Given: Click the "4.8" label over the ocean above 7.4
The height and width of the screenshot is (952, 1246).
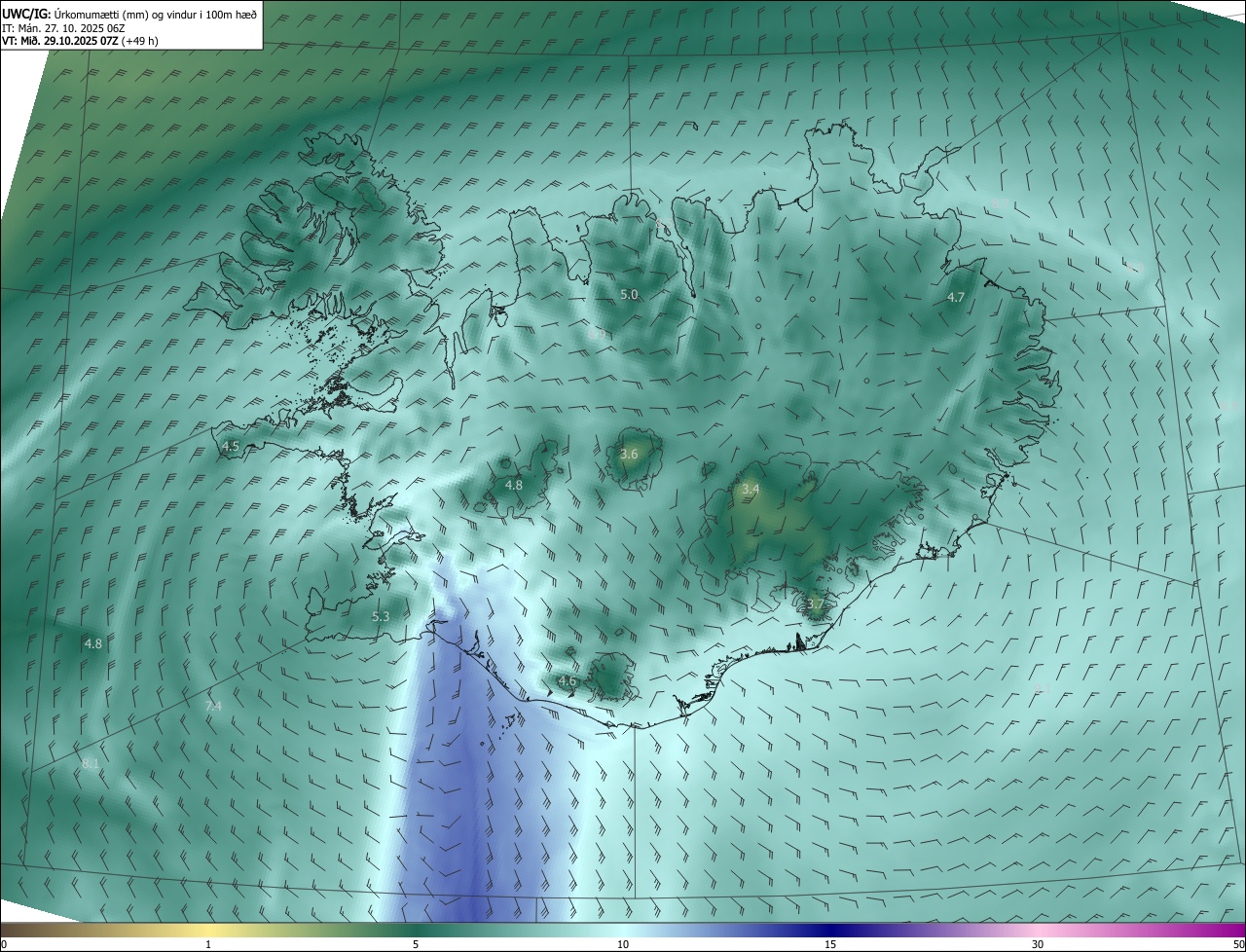Looking at the screenshot, I should [93, 643].
